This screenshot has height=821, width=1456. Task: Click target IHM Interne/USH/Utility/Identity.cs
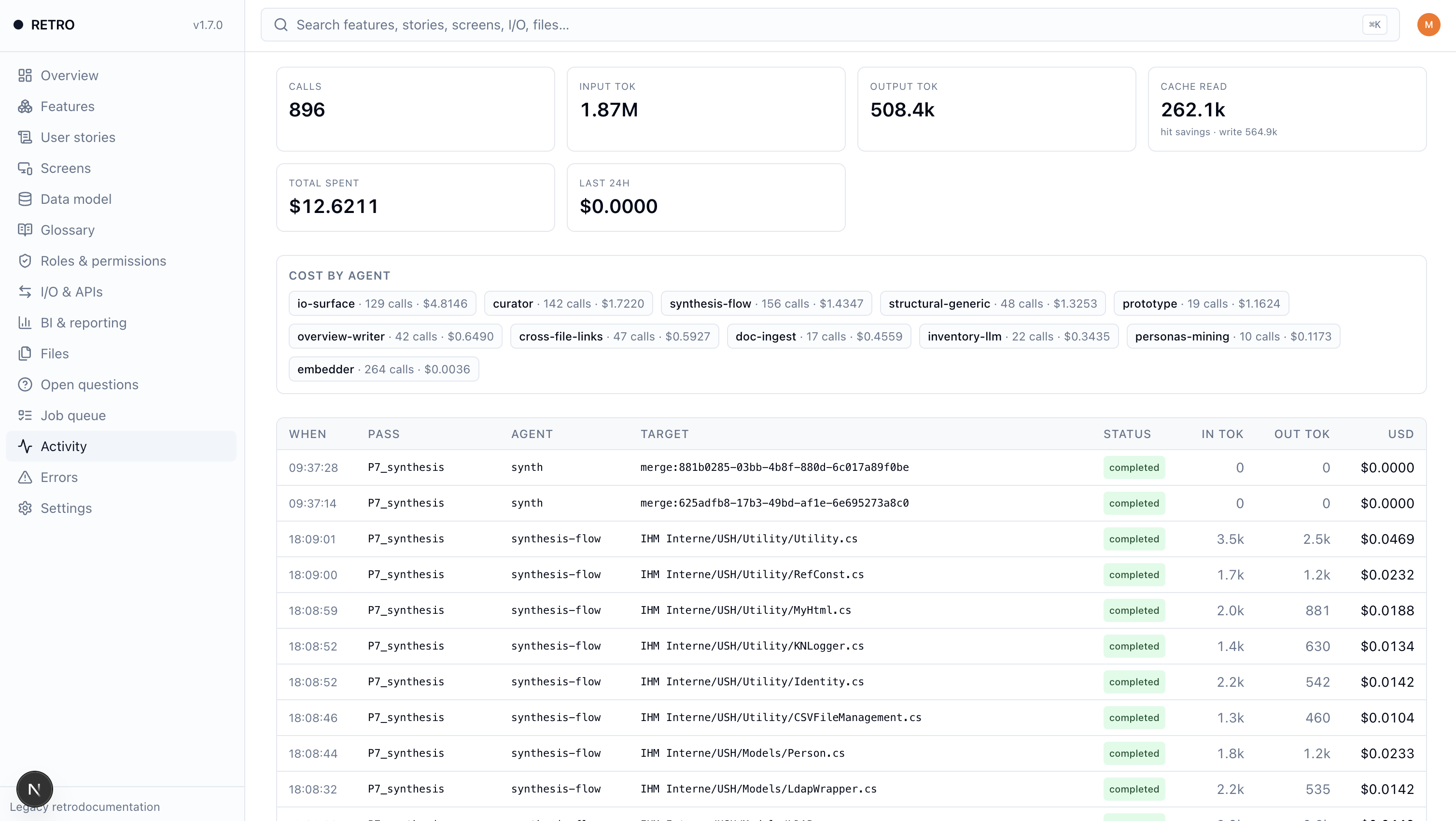[752, 682]
